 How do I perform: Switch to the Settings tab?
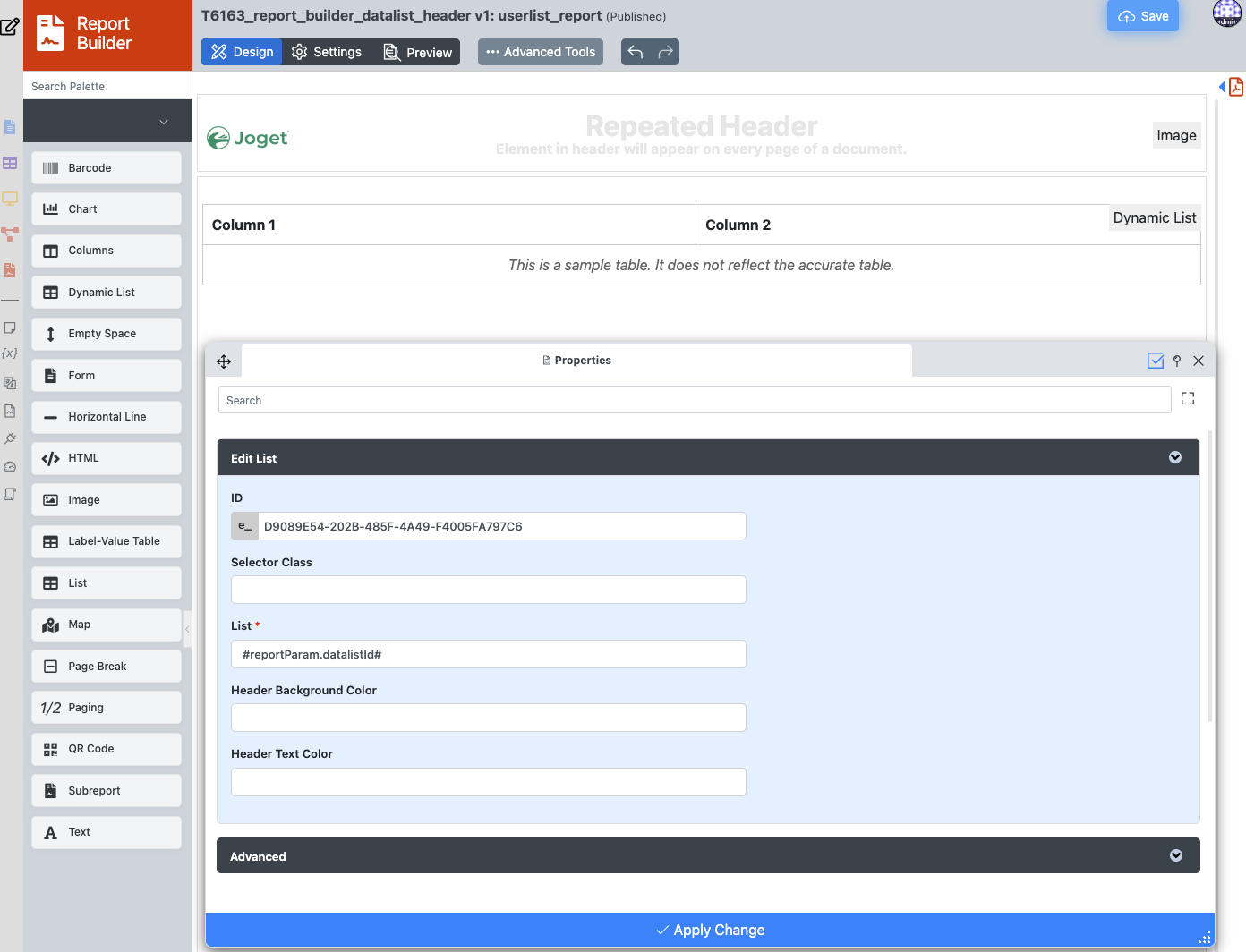tap(327, 52)
